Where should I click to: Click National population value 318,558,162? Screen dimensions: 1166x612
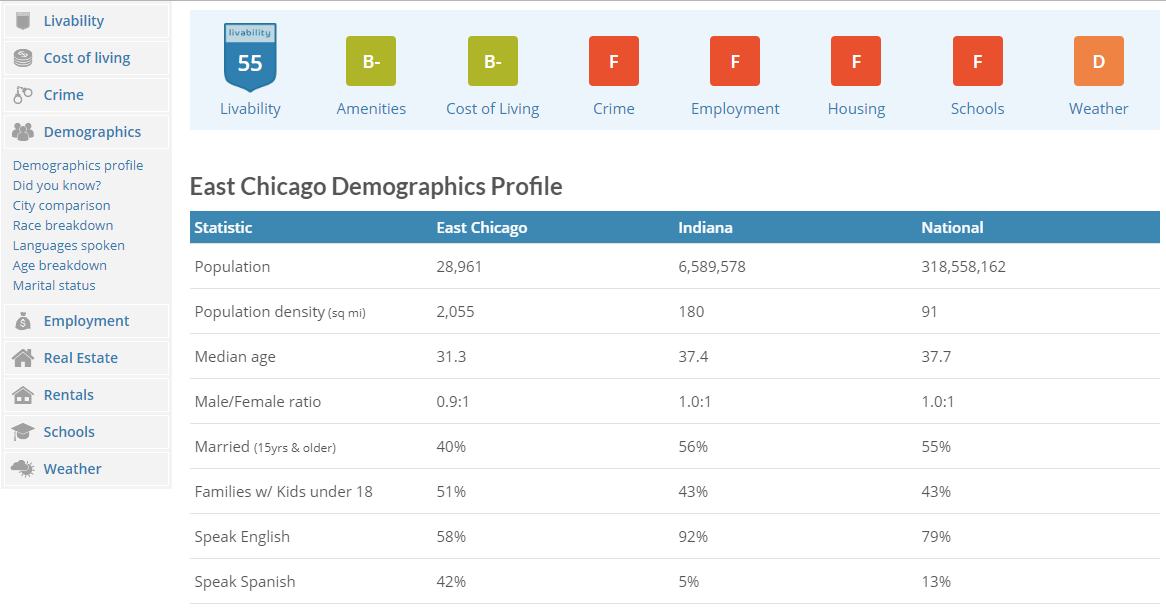point(963,266)
